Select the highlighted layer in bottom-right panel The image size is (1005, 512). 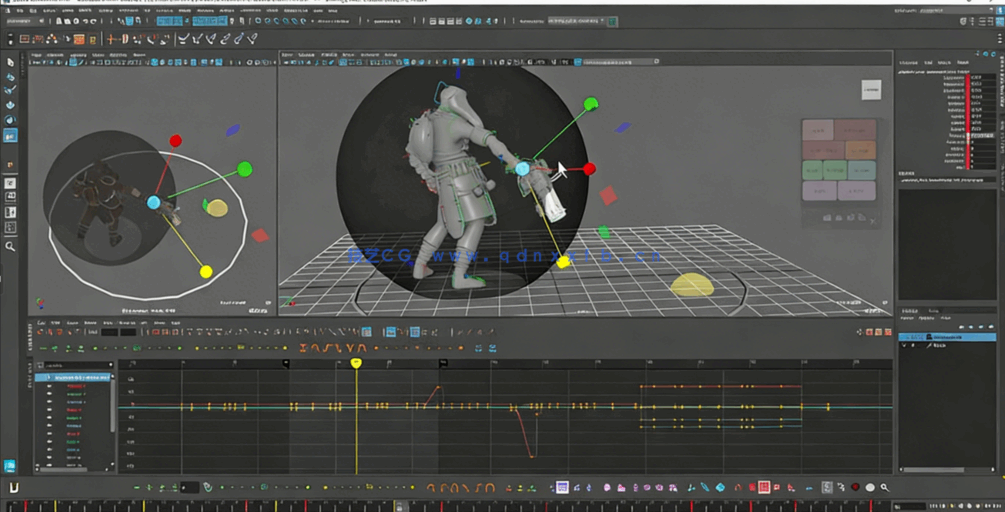point(946,338)
